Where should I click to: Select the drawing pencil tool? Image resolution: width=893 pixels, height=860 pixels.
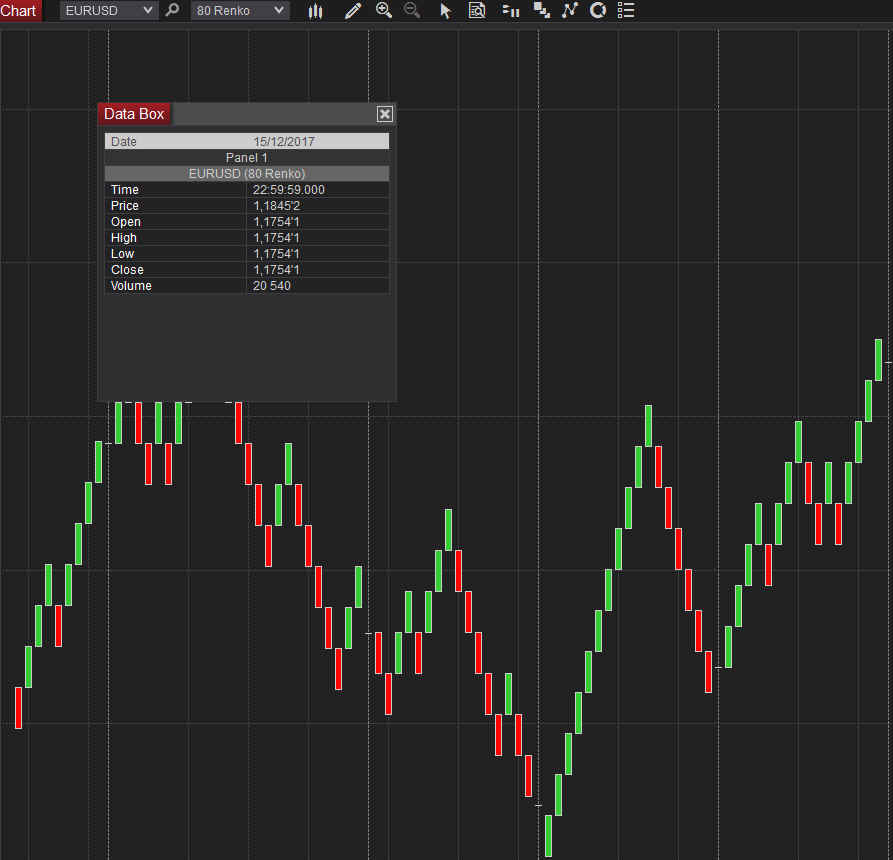[353, 10]
